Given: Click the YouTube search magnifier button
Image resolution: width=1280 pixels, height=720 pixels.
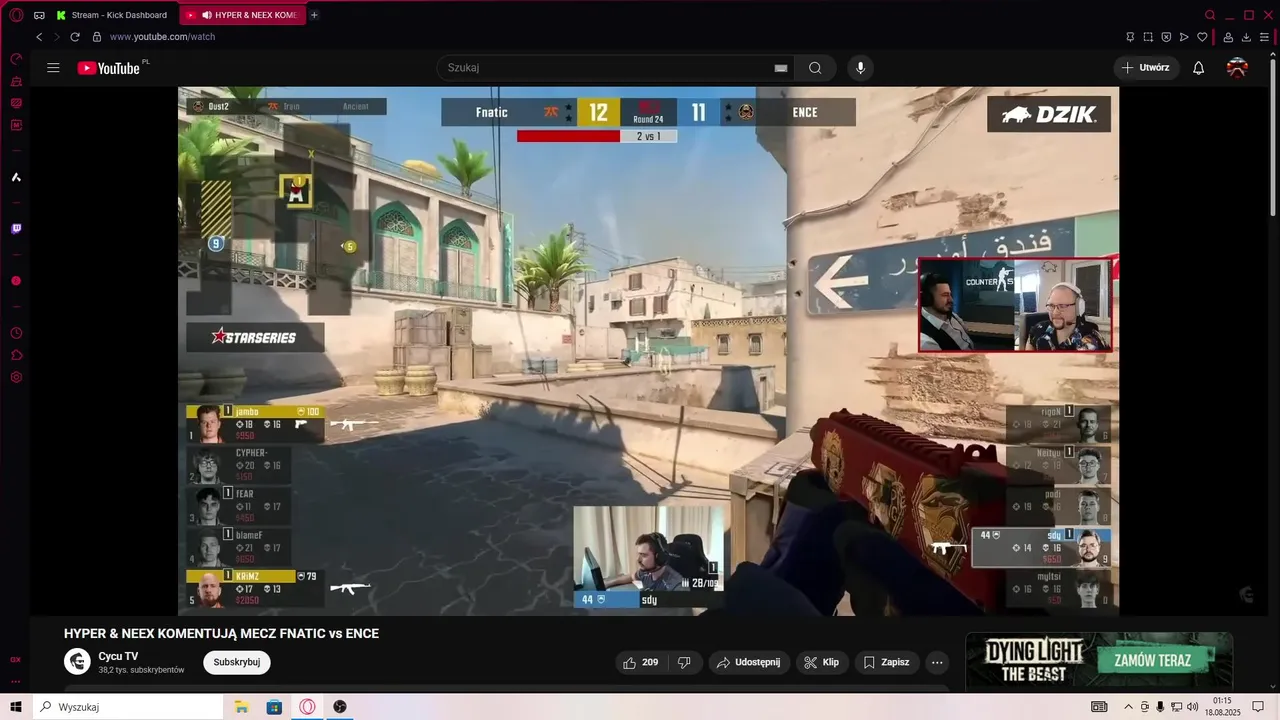Looking at the screenshot, I should (815, 68).
